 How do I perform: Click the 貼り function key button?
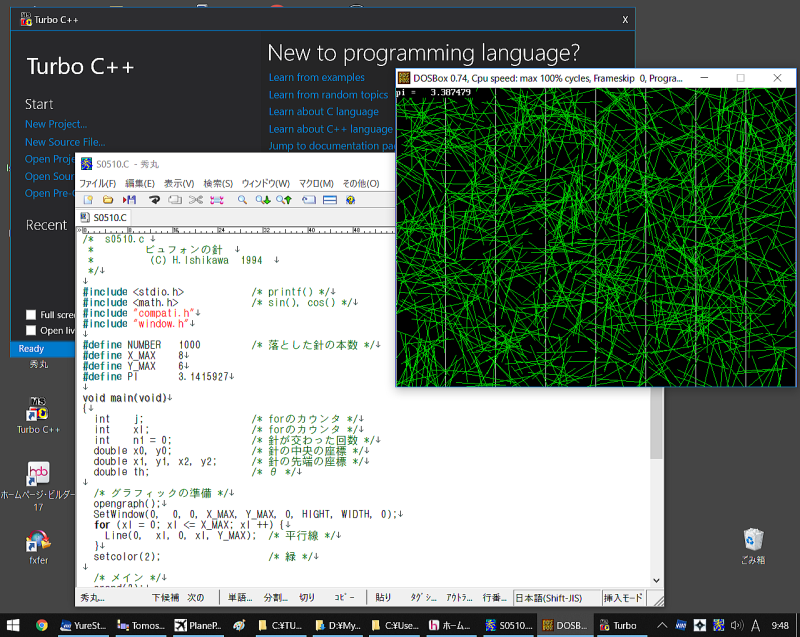[383, 598]
